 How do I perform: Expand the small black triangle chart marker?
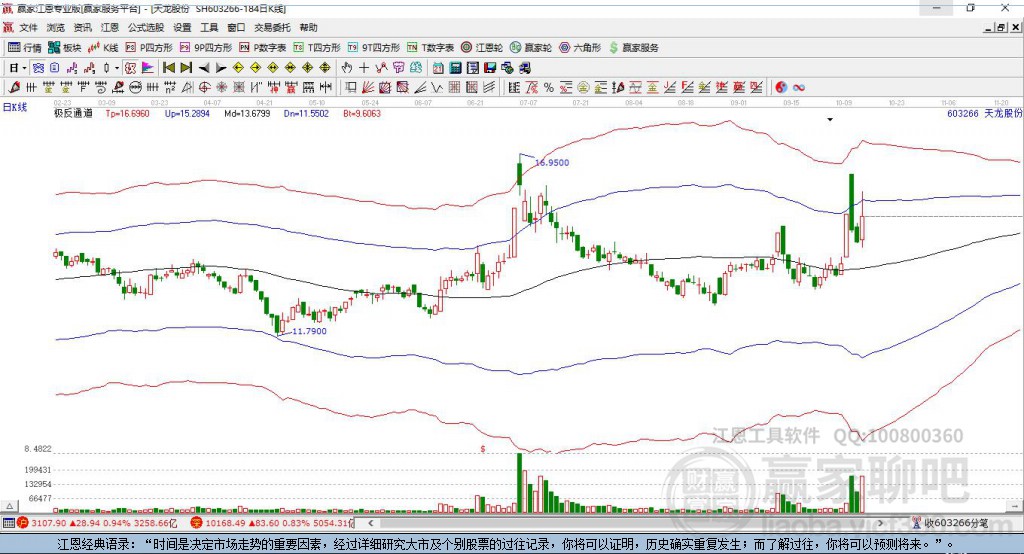830,120
